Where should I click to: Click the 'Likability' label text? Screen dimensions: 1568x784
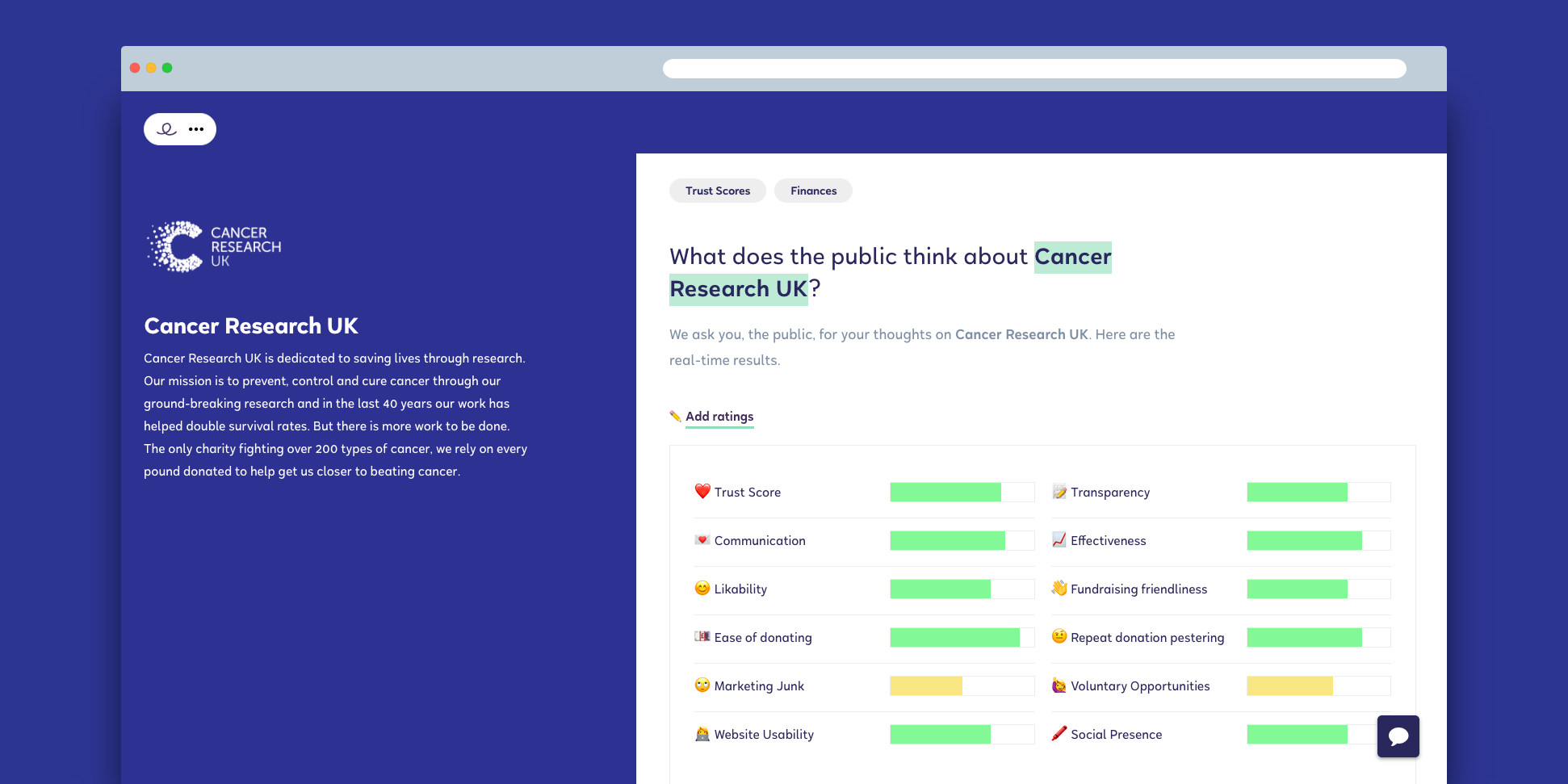pyautogui.click(x=740, y=589)
